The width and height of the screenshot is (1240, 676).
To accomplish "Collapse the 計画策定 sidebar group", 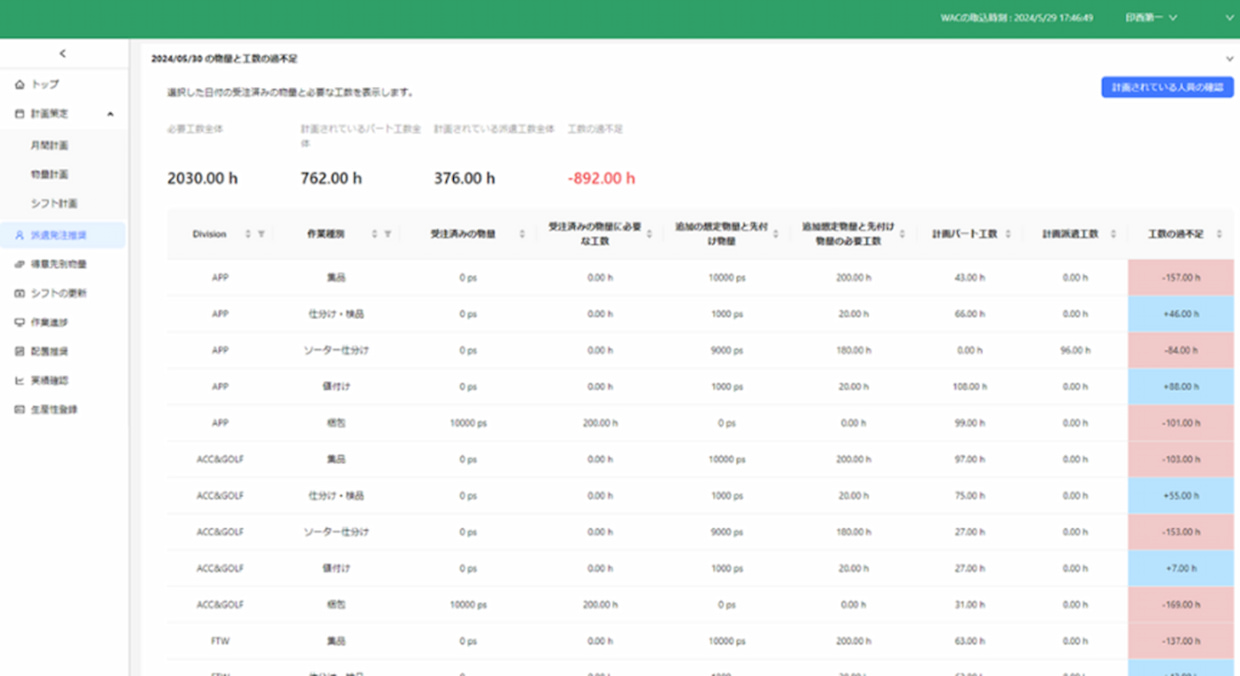I will [x=110, y=114].
